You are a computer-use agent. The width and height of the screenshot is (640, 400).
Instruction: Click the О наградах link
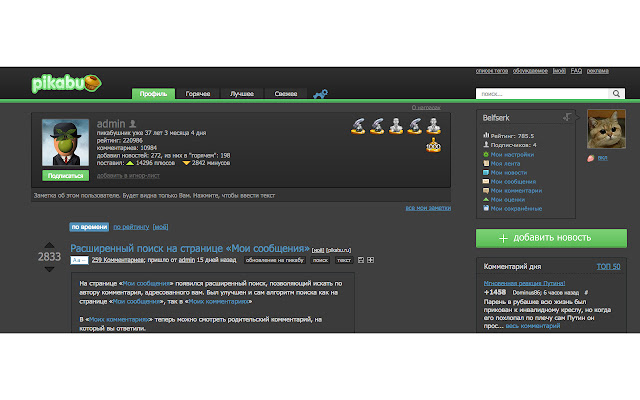(x=426, y=107)
